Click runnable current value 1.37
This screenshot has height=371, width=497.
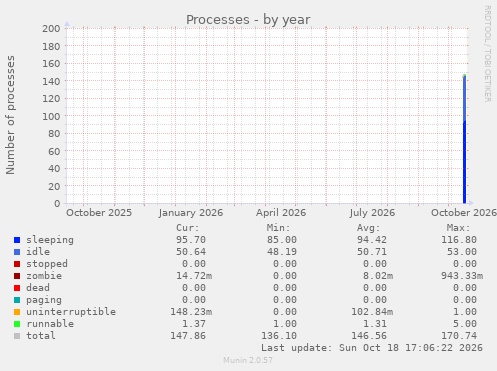coord(194,324)
